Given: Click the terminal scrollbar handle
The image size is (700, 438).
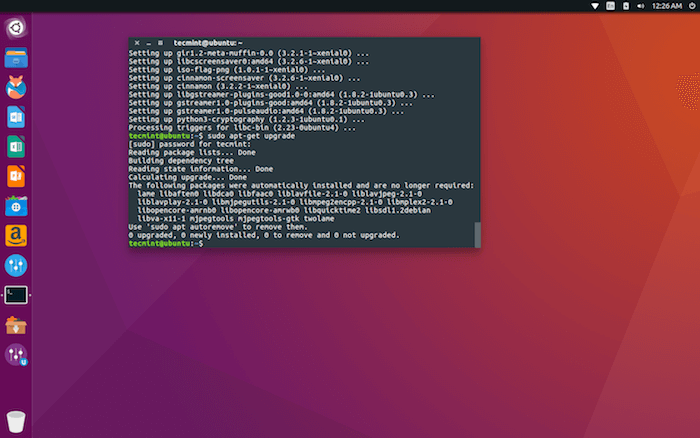Looking at the screenshot, I should [x=477, y=234].
